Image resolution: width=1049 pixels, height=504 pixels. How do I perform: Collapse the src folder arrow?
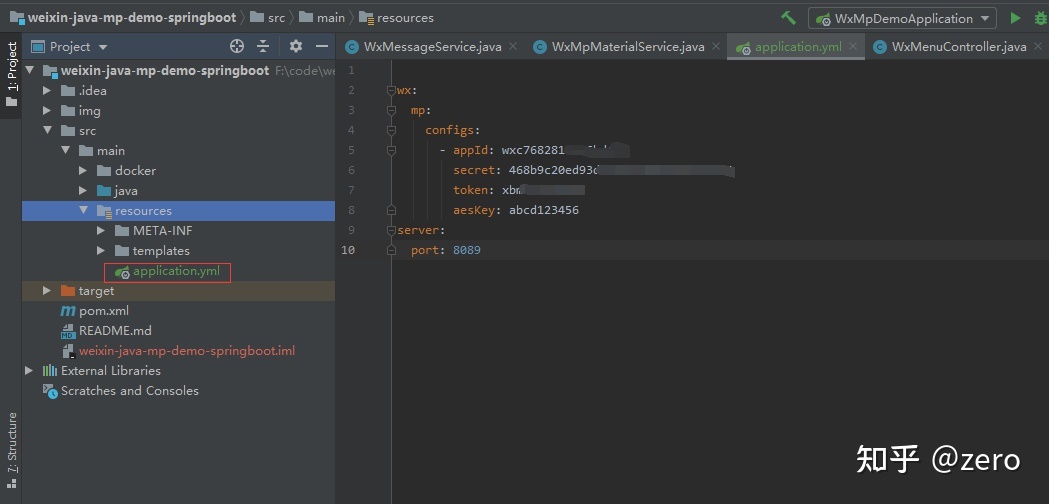[47, 131]
